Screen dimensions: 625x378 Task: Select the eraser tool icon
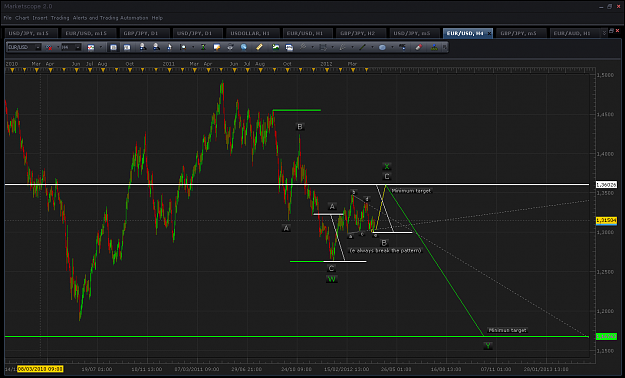point(419,47)
